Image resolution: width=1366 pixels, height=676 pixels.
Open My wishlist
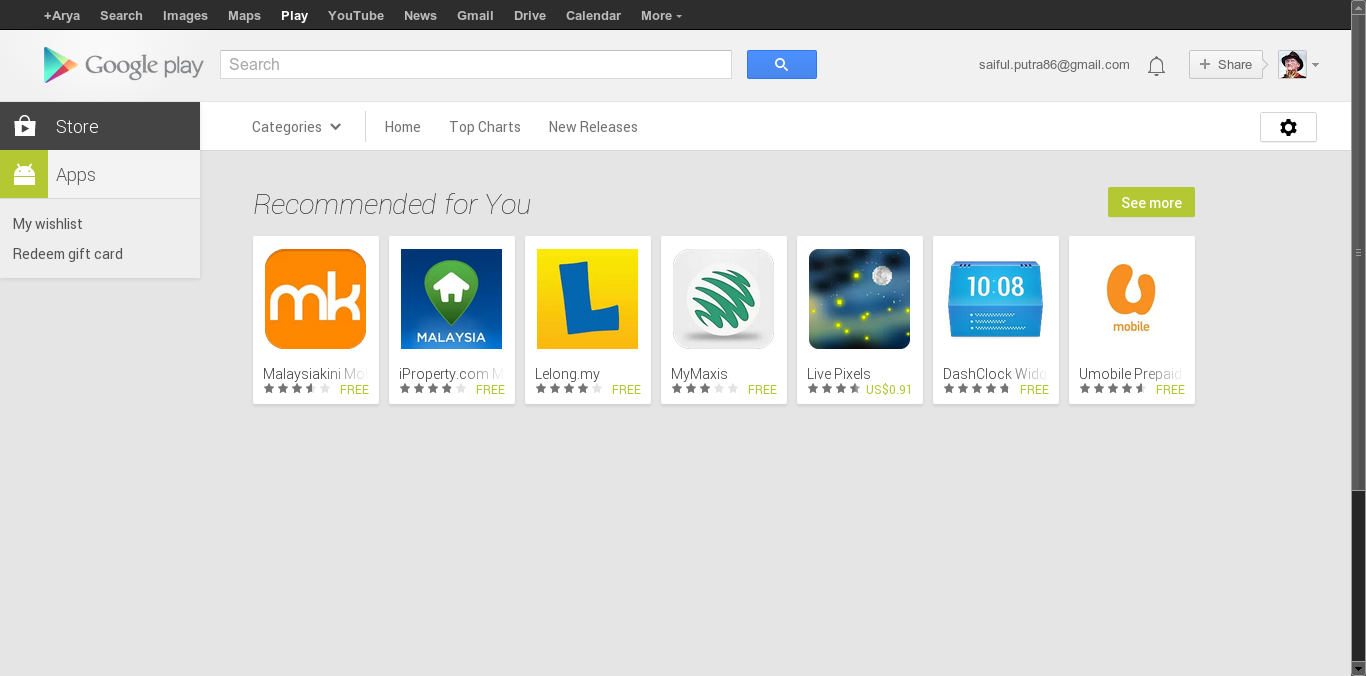[x=47, y=223]
